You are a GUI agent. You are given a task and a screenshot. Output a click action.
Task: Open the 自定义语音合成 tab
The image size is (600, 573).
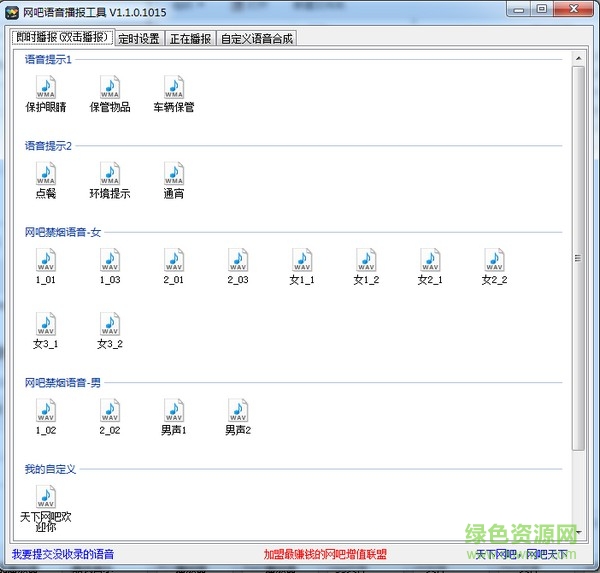pos(257,38)
